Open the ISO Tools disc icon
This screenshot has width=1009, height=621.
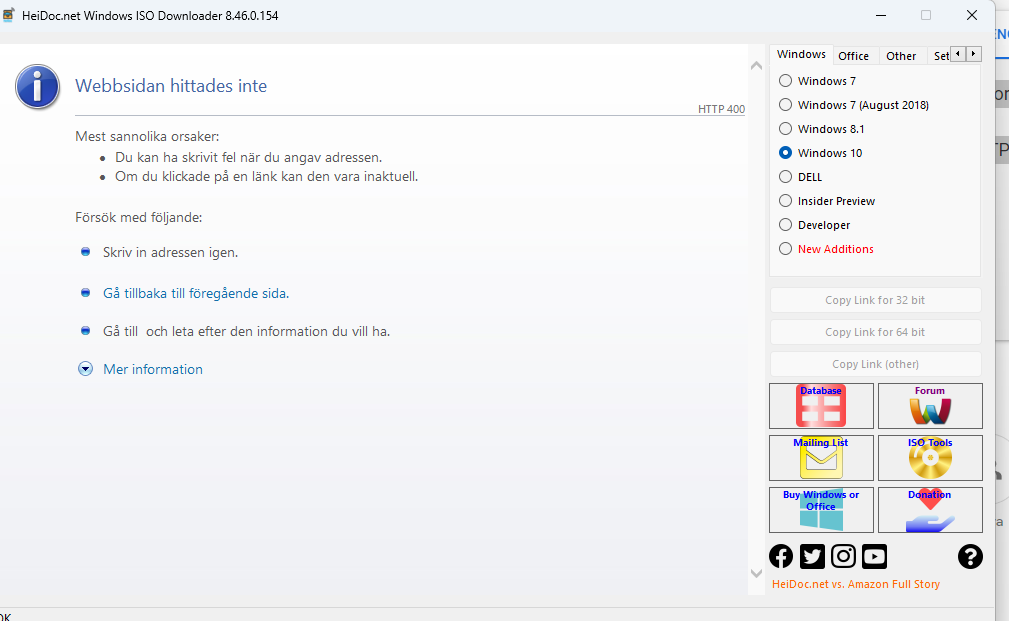pos(930,458)
